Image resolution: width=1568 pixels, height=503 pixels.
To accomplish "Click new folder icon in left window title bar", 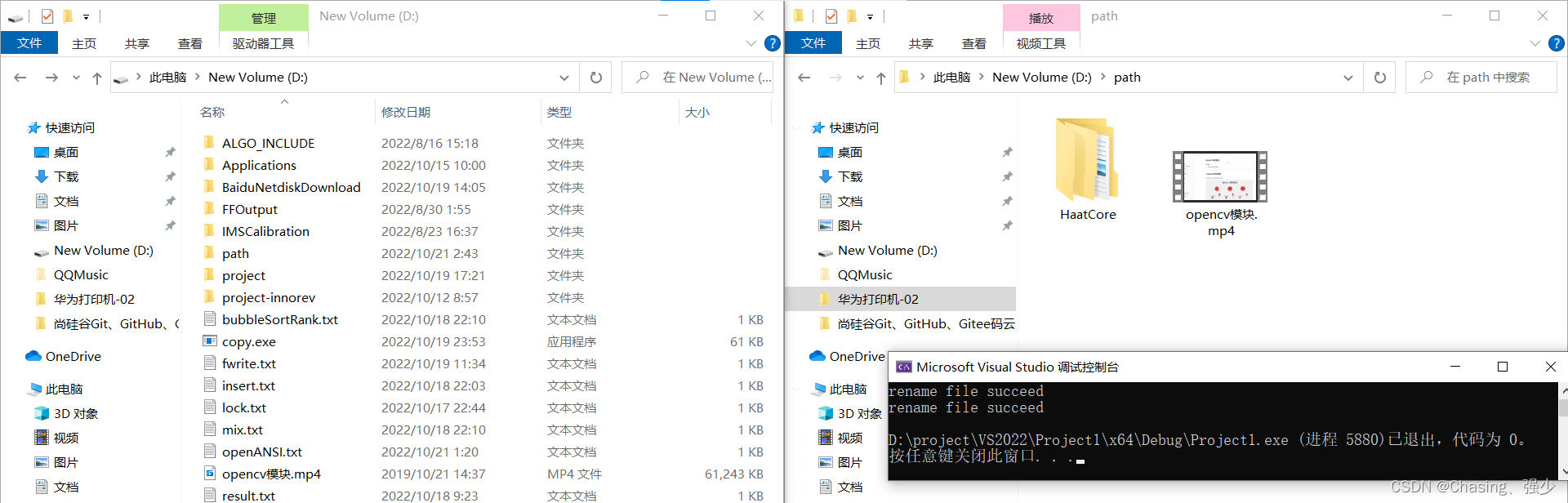I will pyautogui.click(x=68, y=16).
